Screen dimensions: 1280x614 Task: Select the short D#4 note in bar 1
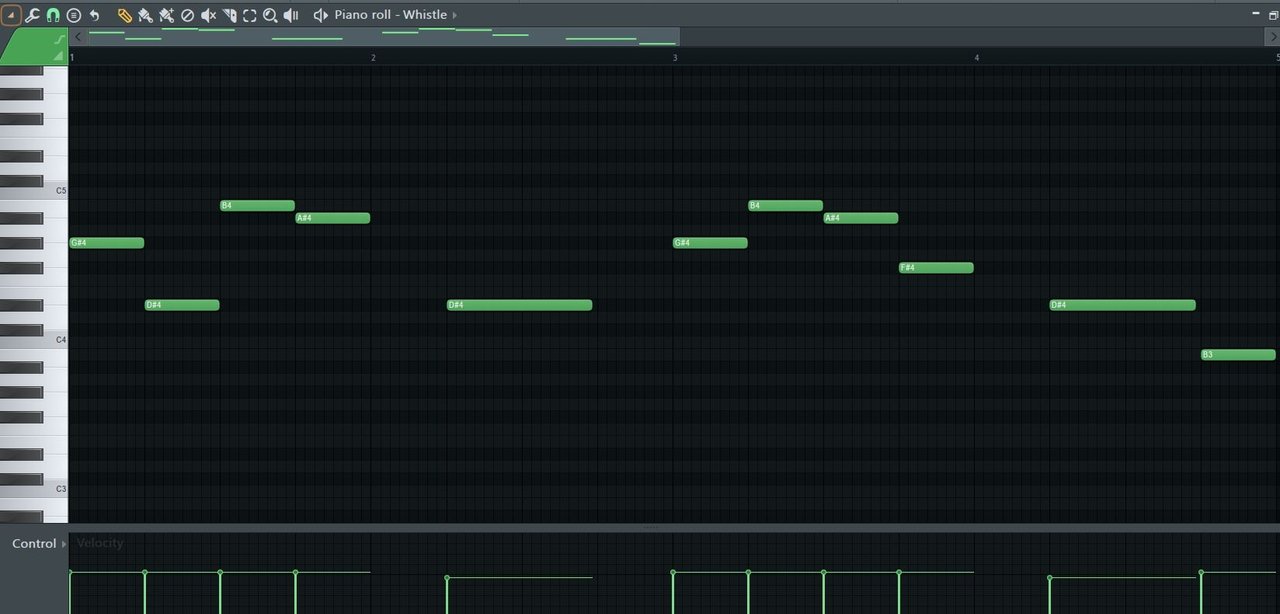pyautogui.click(x=182, y=305)
